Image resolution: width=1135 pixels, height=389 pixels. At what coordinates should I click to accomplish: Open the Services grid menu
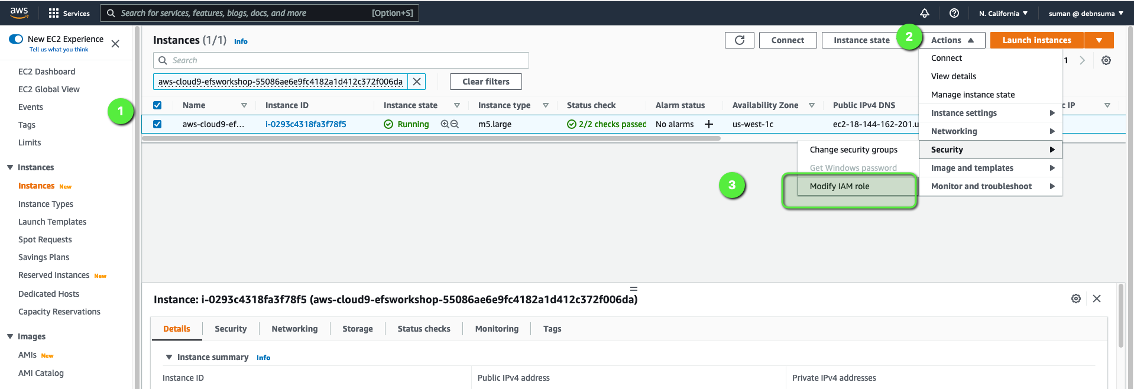pos(69,13)
